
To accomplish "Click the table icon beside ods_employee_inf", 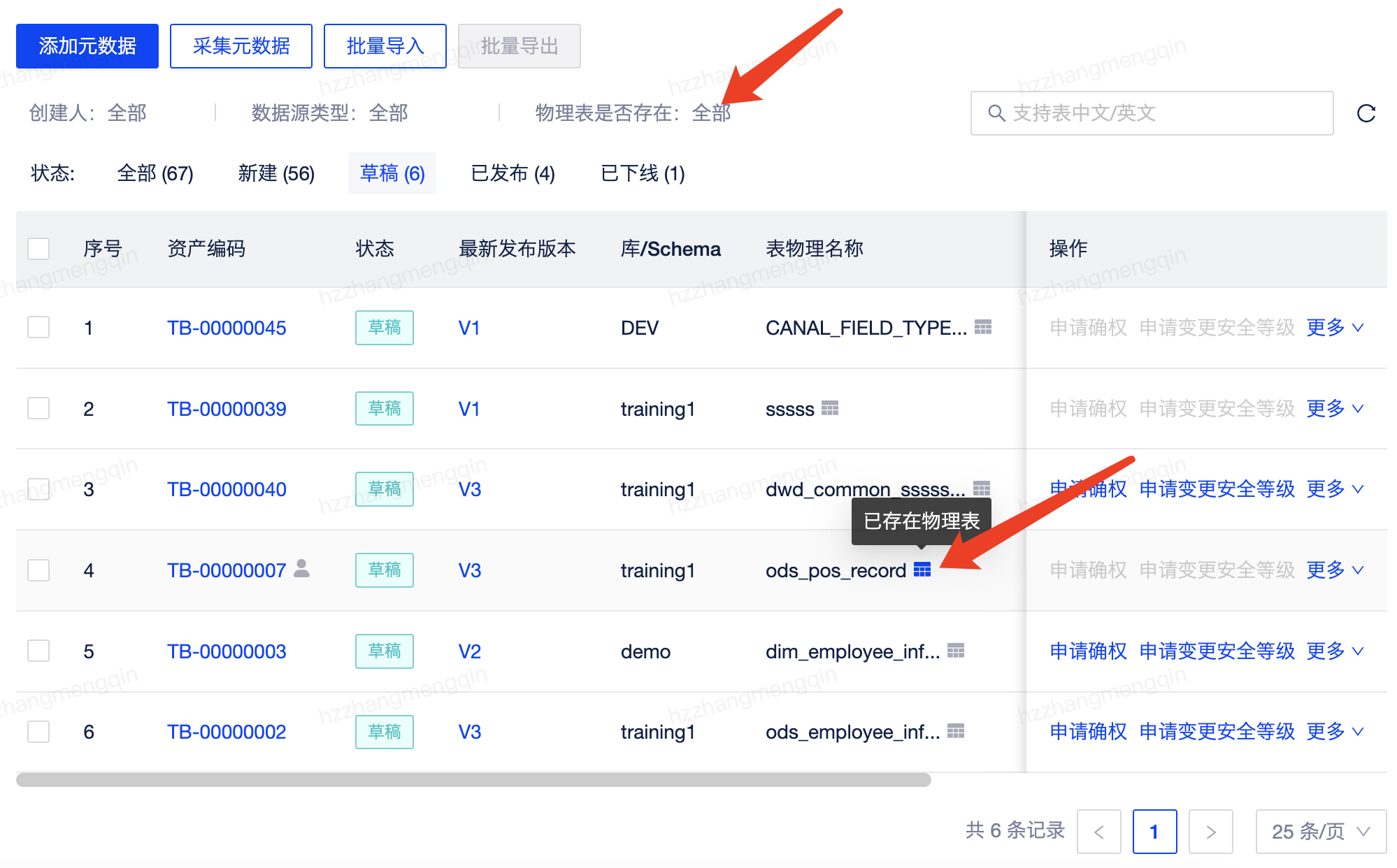I will point(956,732).
